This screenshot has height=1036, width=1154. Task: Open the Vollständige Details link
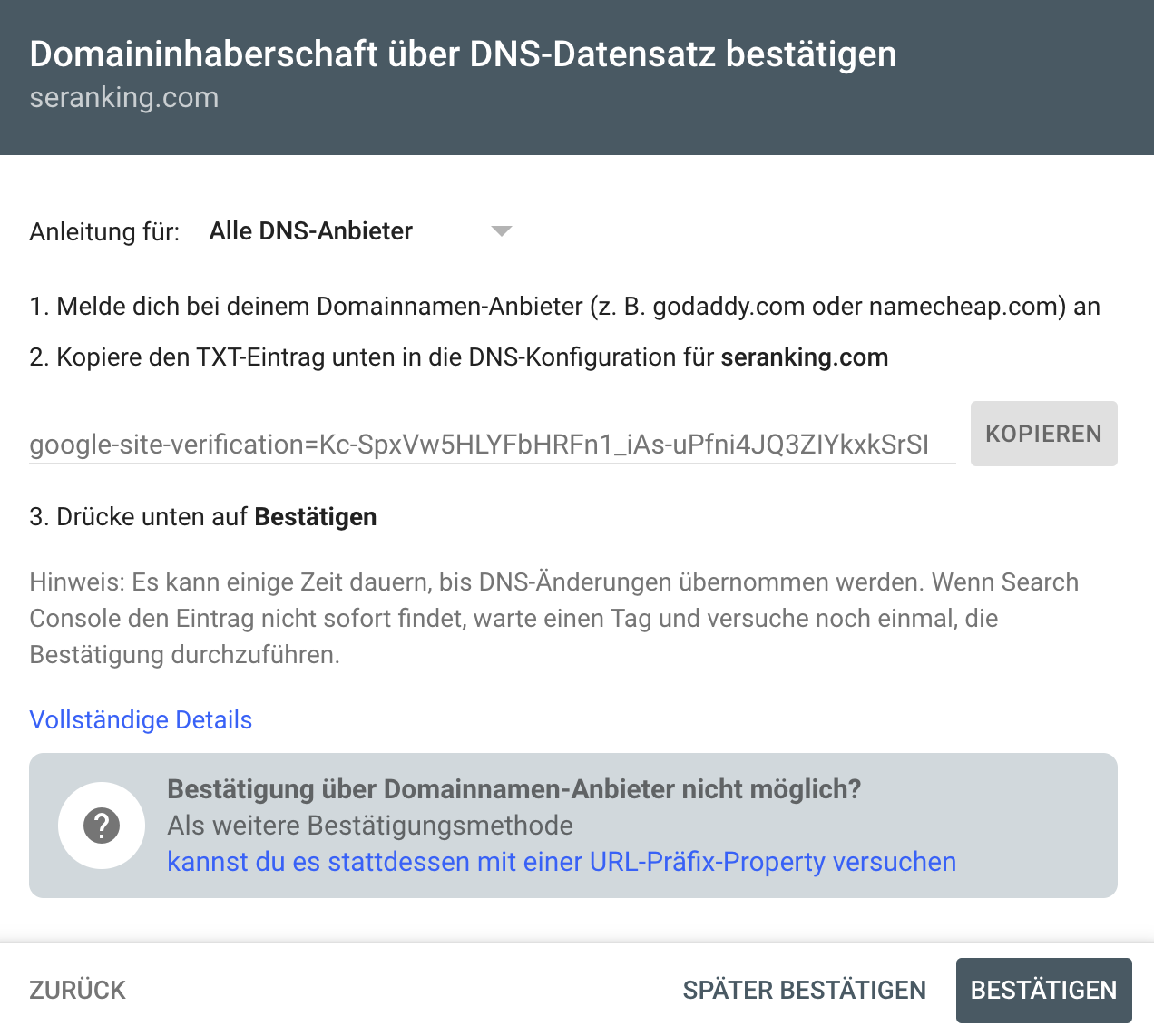pos(141,719)
